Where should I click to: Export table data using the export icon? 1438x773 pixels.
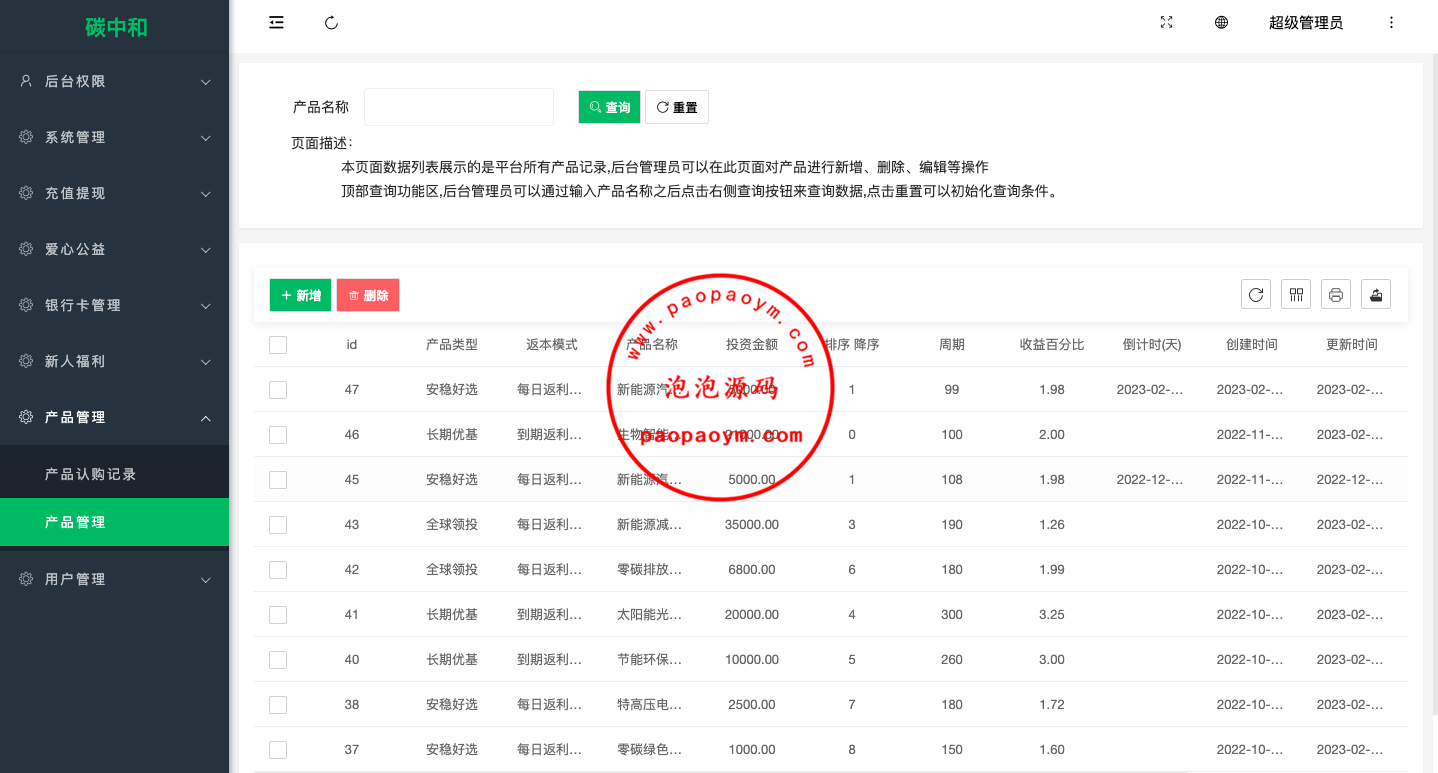pyautogui.click(x=1376, y=294)
